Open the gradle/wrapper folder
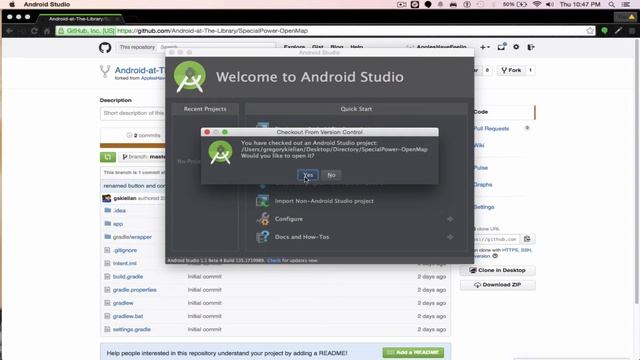This screenshot has height=360, width=640. point(132,237)
